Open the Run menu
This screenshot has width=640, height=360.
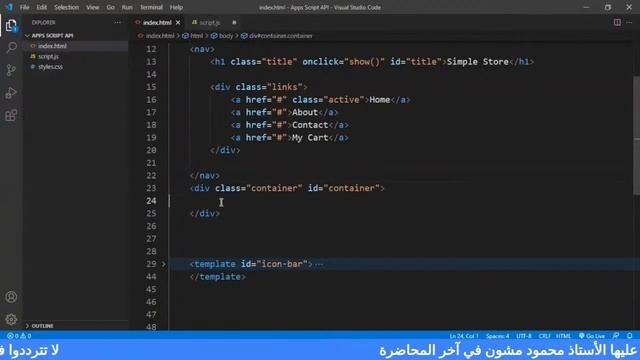click(x=127, y=7)
